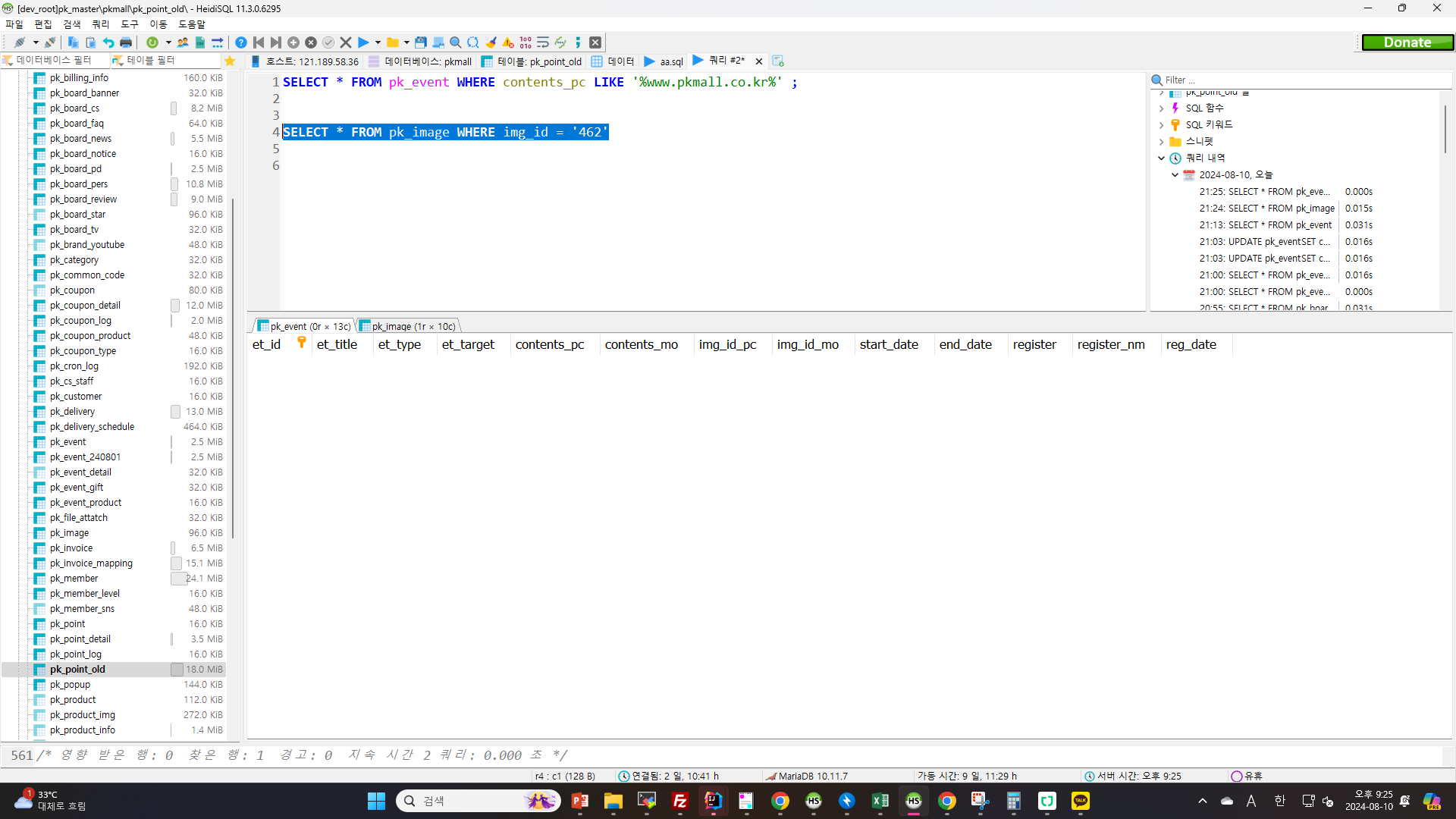Screen dimensions: 1456x819
Task: Open dropdown next to session manager icon
Action: [x=36, y=42]
